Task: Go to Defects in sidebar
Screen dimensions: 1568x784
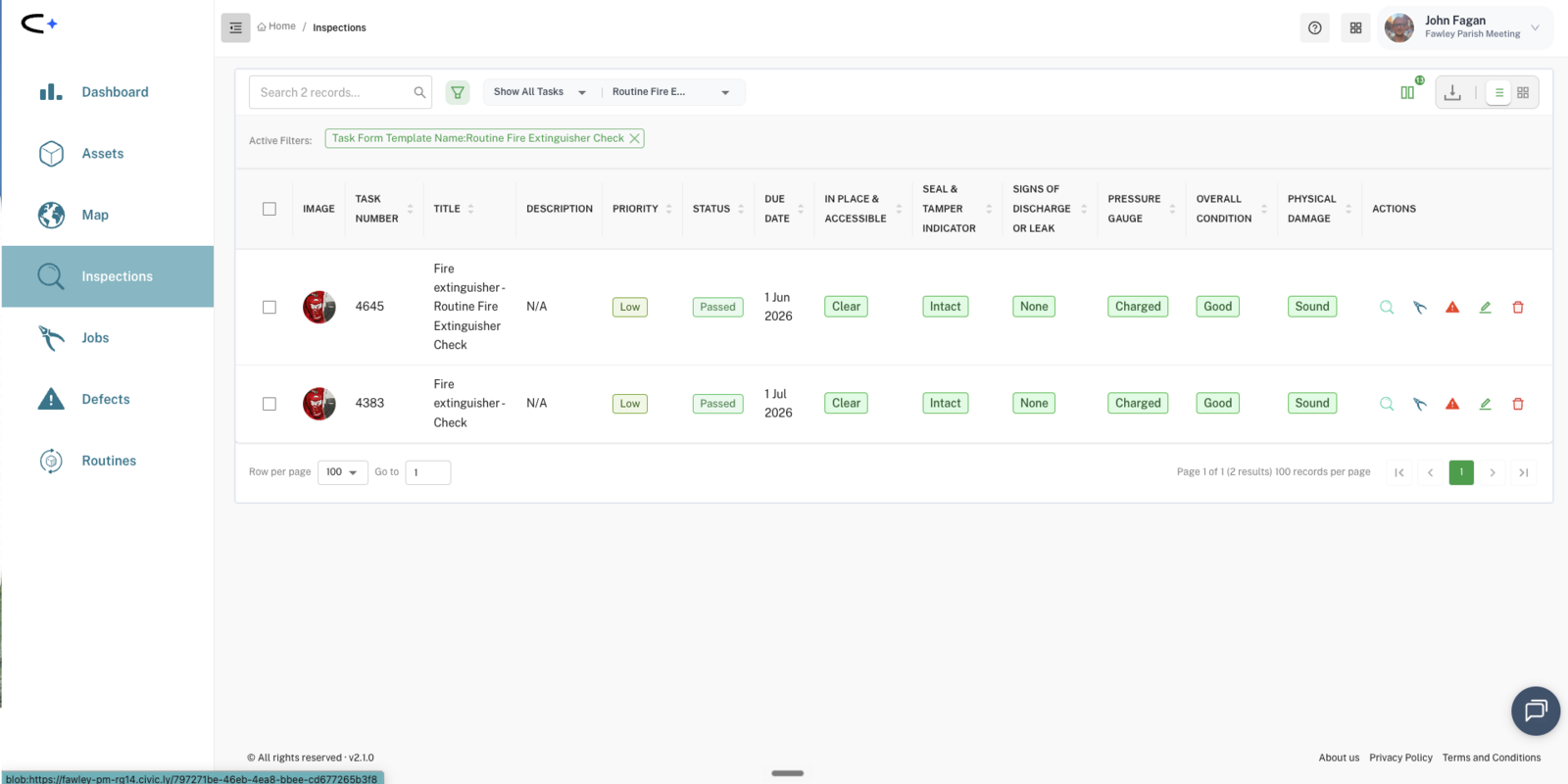Action: (x=108, y=399)
